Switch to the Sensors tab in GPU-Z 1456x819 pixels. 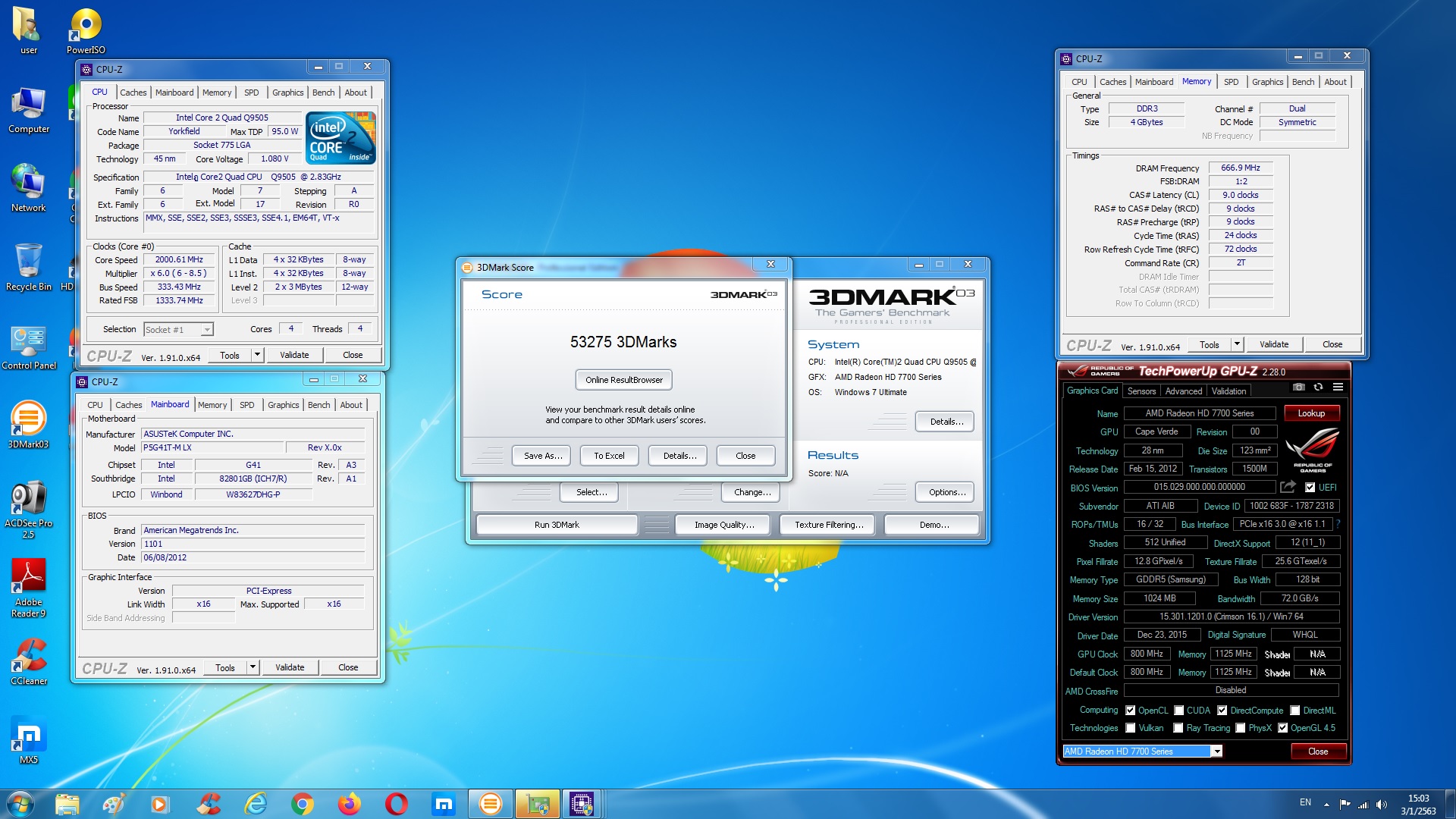tap(1141, 391)
